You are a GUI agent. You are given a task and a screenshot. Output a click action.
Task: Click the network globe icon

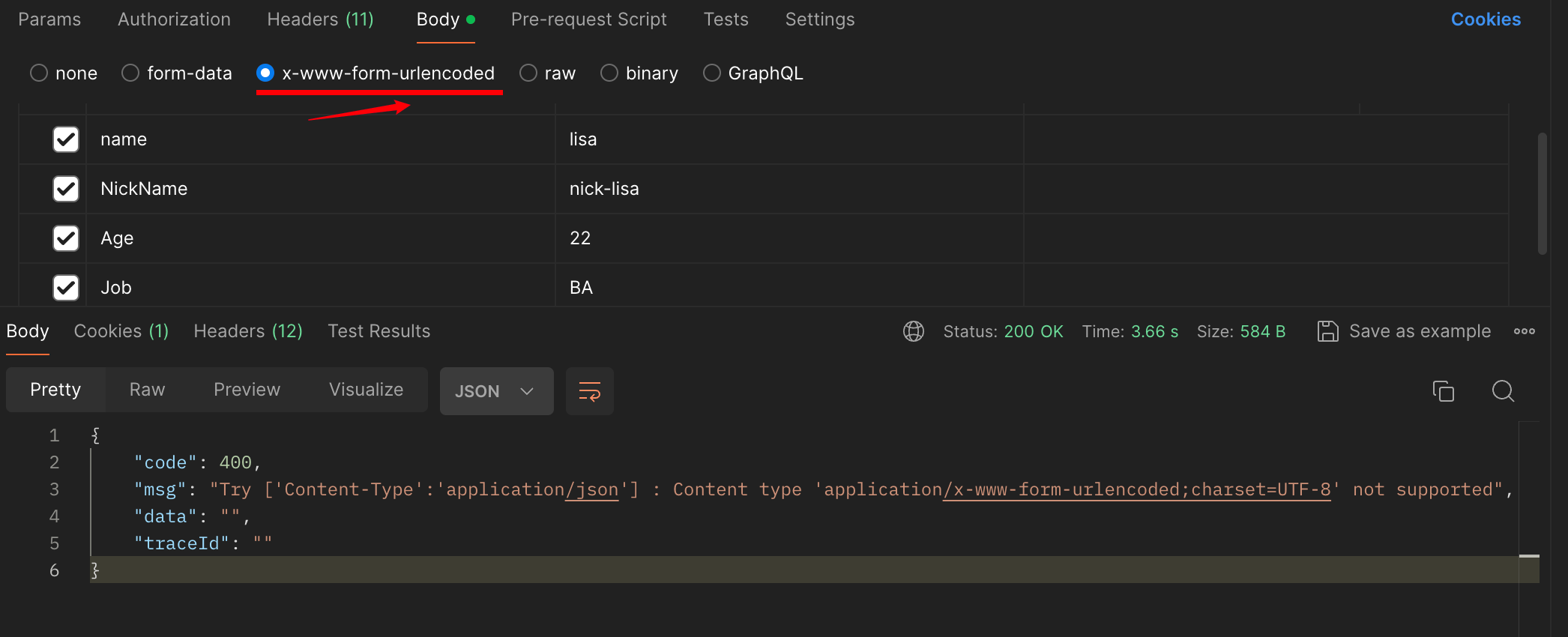pyautogui.click(x=914, y=331)
